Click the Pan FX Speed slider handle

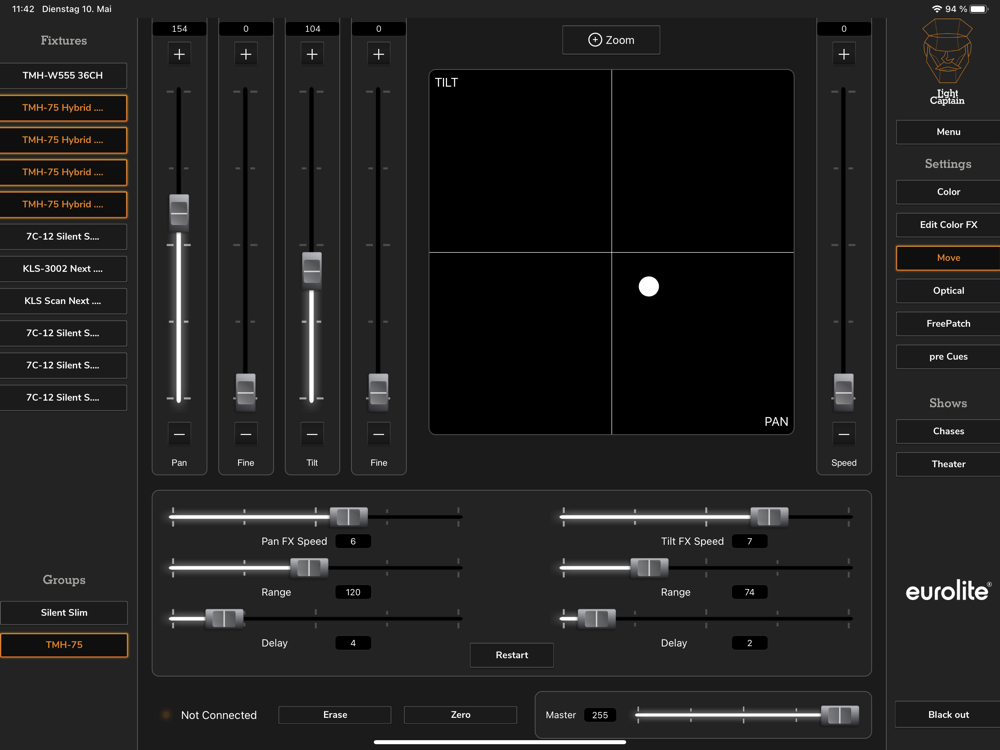(349, 517)
